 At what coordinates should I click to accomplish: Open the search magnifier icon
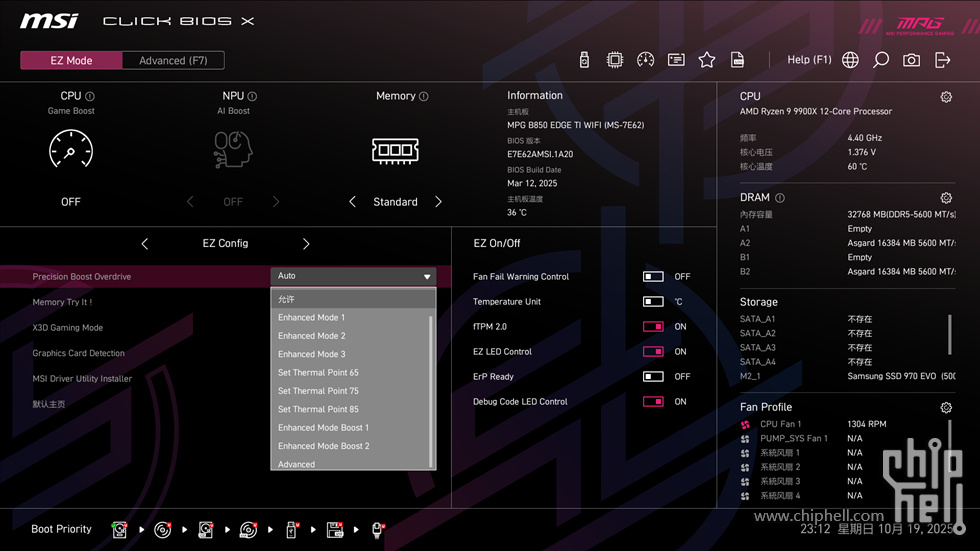[x=881, y=60]
